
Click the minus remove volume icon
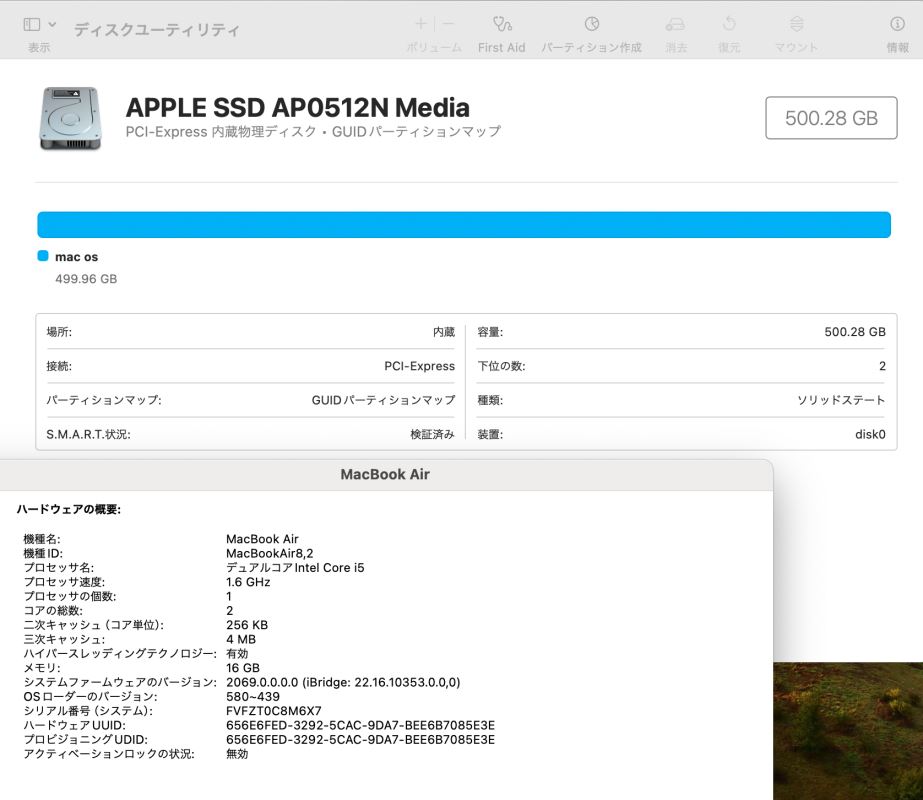[x=448, y=24]
